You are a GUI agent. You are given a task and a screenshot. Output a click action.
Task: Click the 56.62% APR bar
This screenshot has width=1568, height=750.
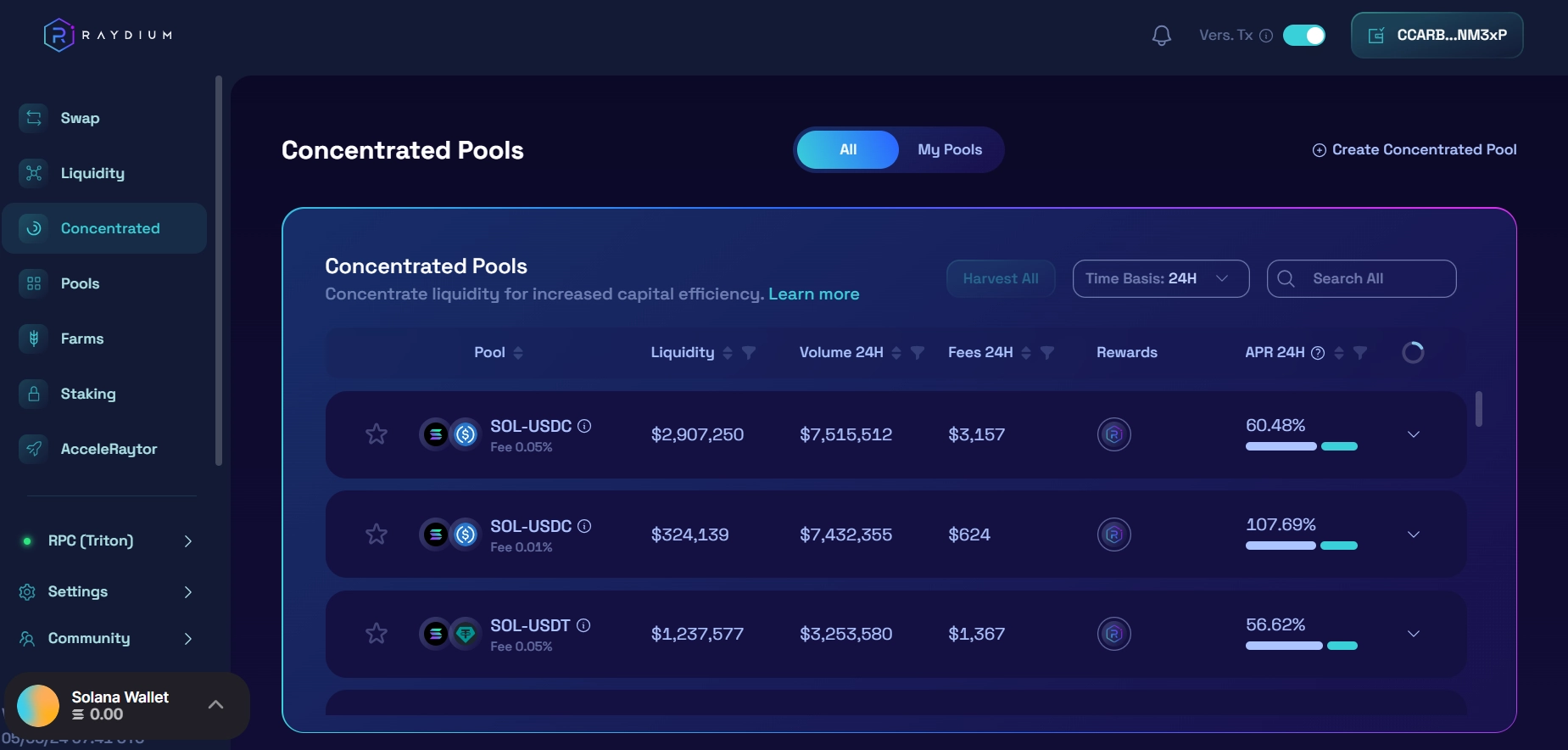tap(1302, 646)
